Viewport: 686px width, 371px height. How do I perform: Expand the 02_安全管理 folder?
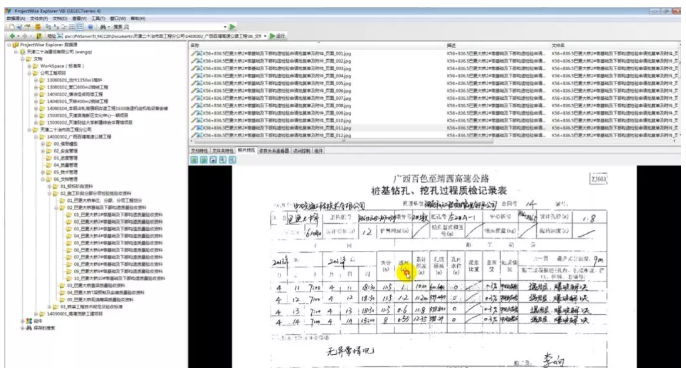coord(43,151)
